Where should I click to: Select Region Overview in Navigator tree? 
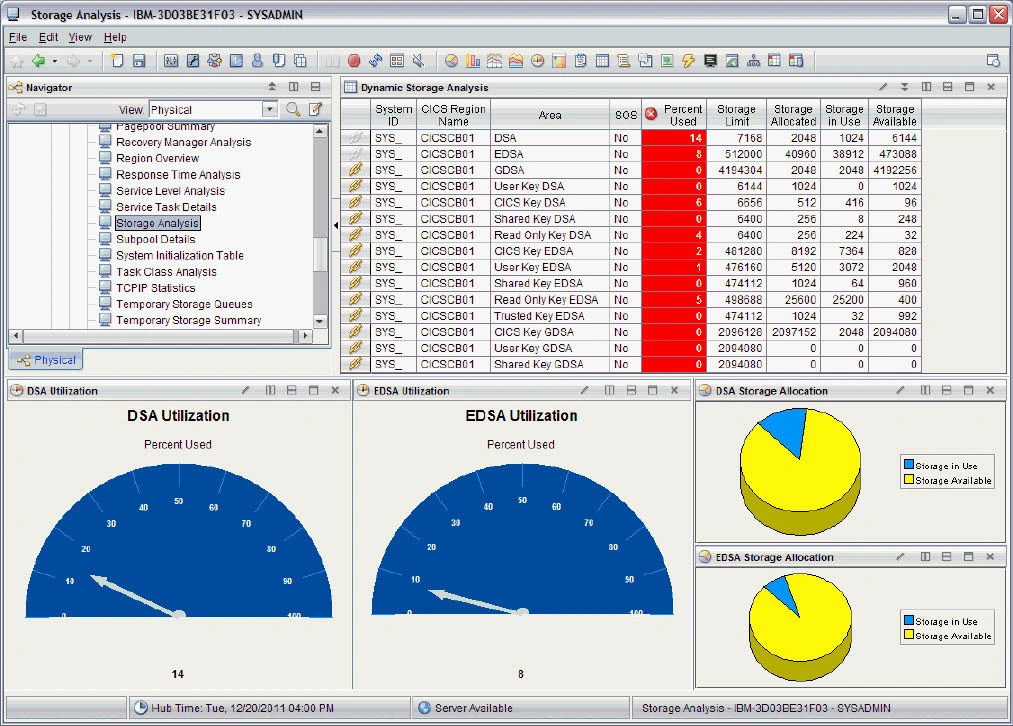click(x=157, y=158)
